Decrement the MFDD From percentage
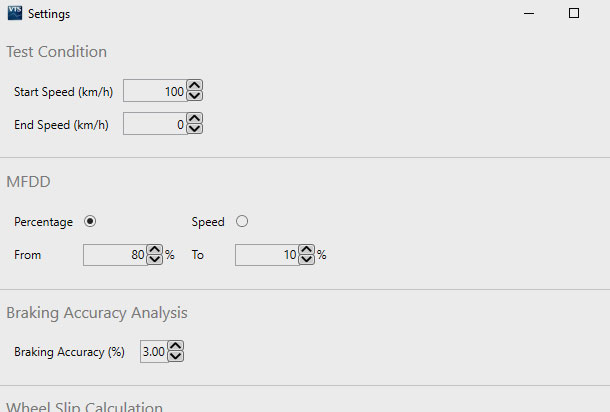 [155, 260]
